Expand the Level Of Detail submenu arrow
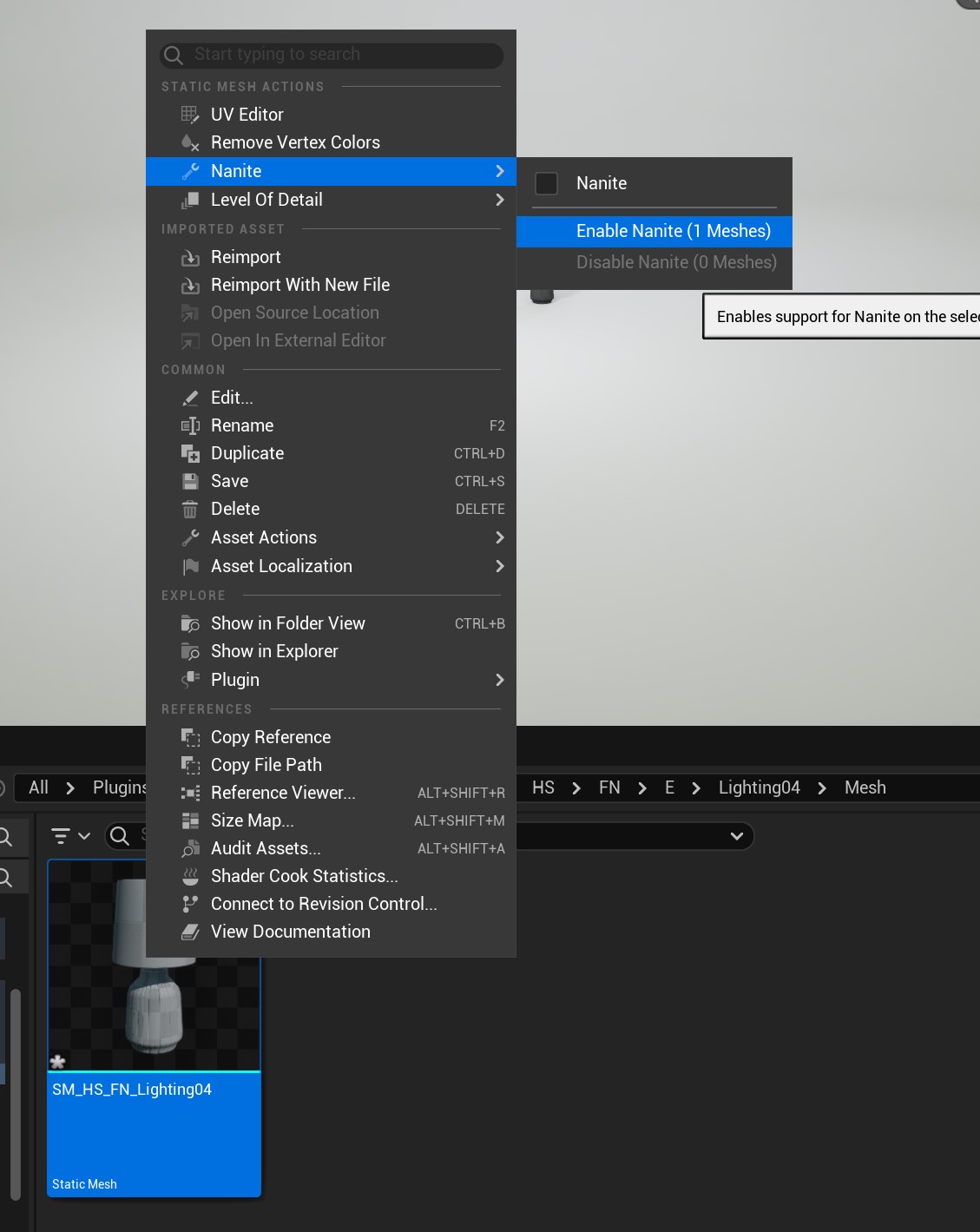Screen dimensions: 980x1232 [499, 200]
